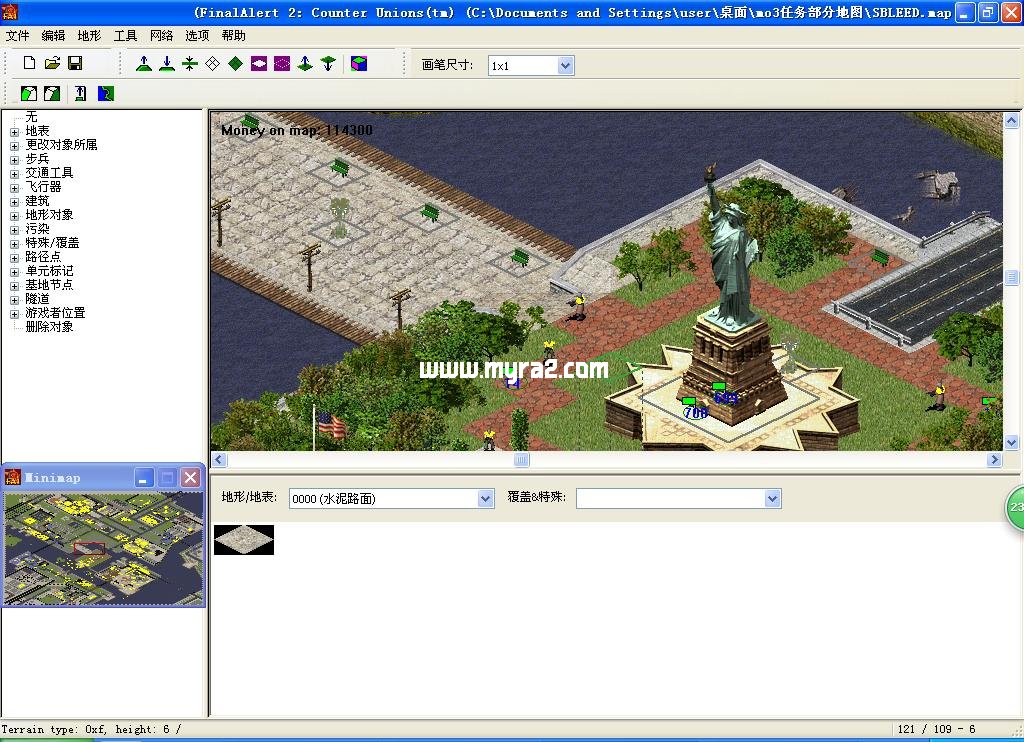Screen dimensions: 1024x742
Task: Open the 文件 menu
Action: pos(18,35)
